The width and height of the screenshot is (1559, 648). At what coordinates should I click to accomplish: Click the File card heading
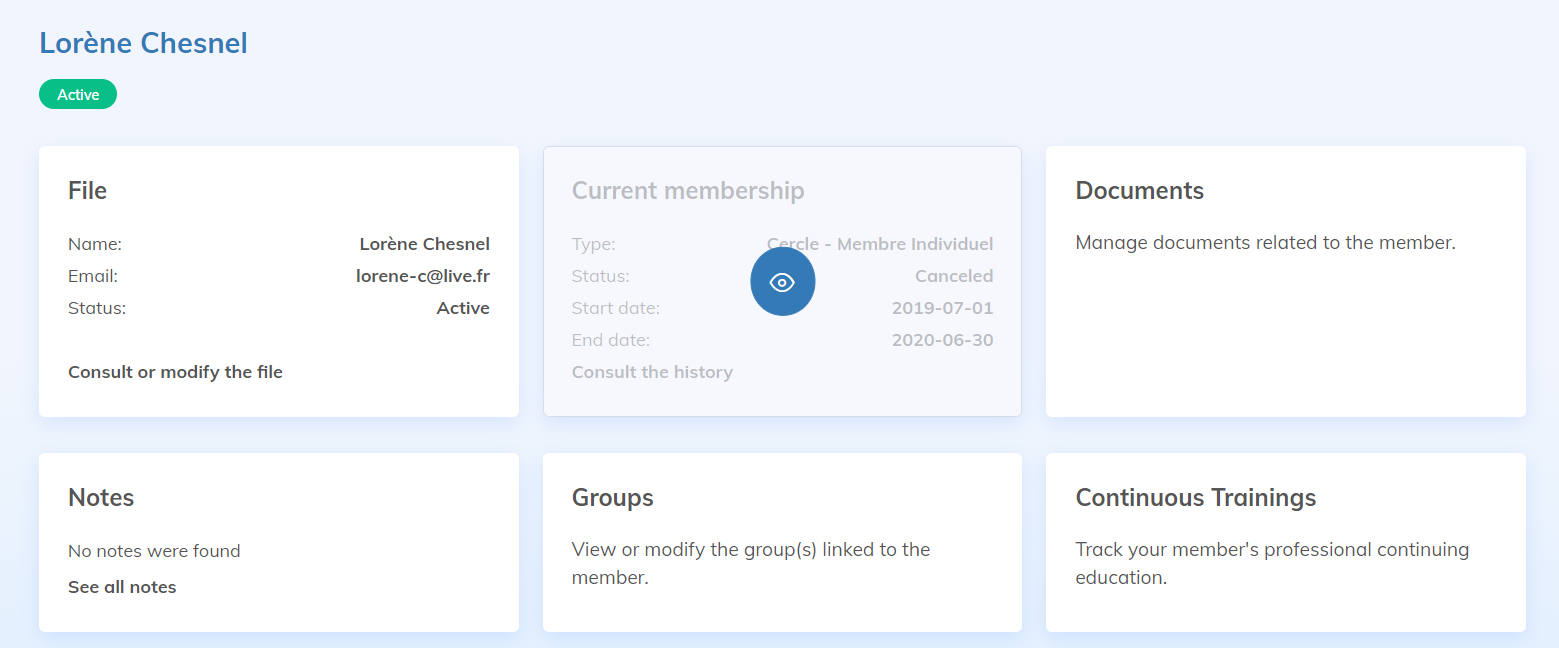tap(87, 190)
